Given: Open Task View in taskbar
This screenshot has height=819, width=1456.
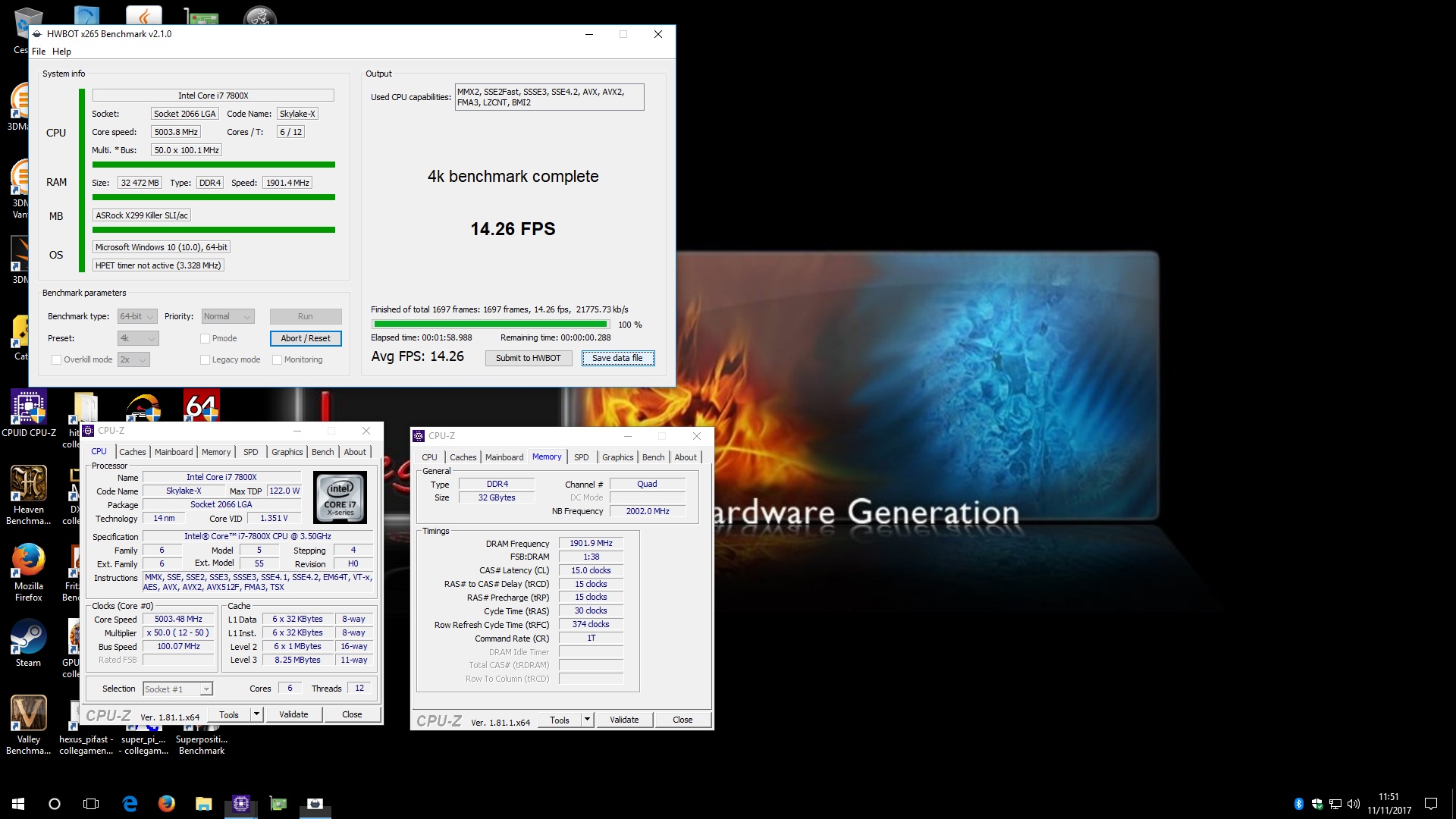Looking at the screenshot, I should [x=91, y=804].
